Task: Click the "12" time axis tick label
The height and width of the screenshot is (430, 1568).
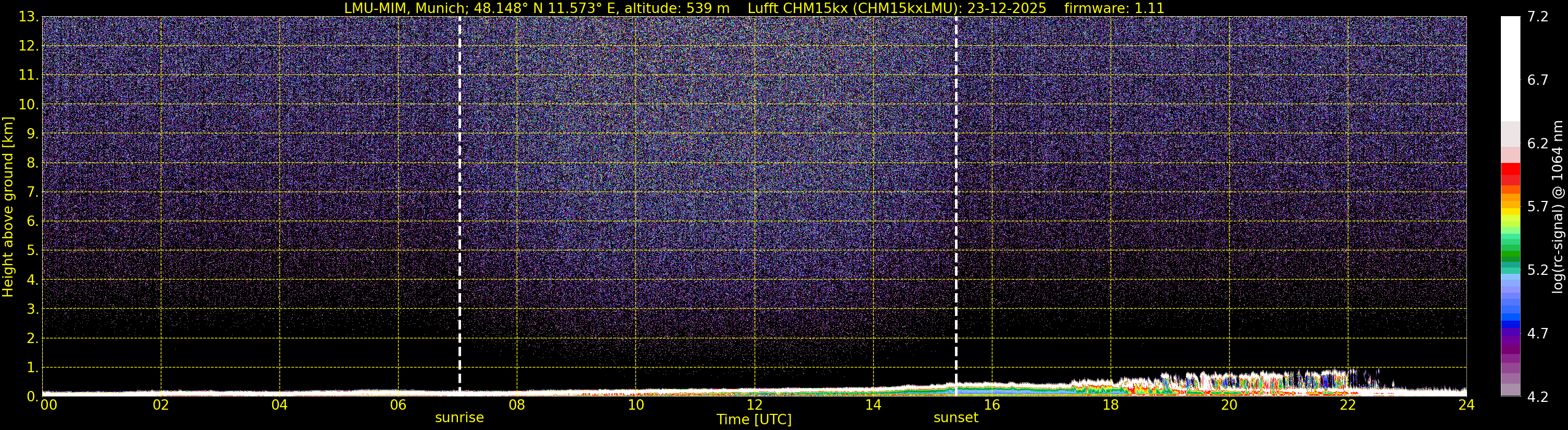Action: (x=754, y=405)
